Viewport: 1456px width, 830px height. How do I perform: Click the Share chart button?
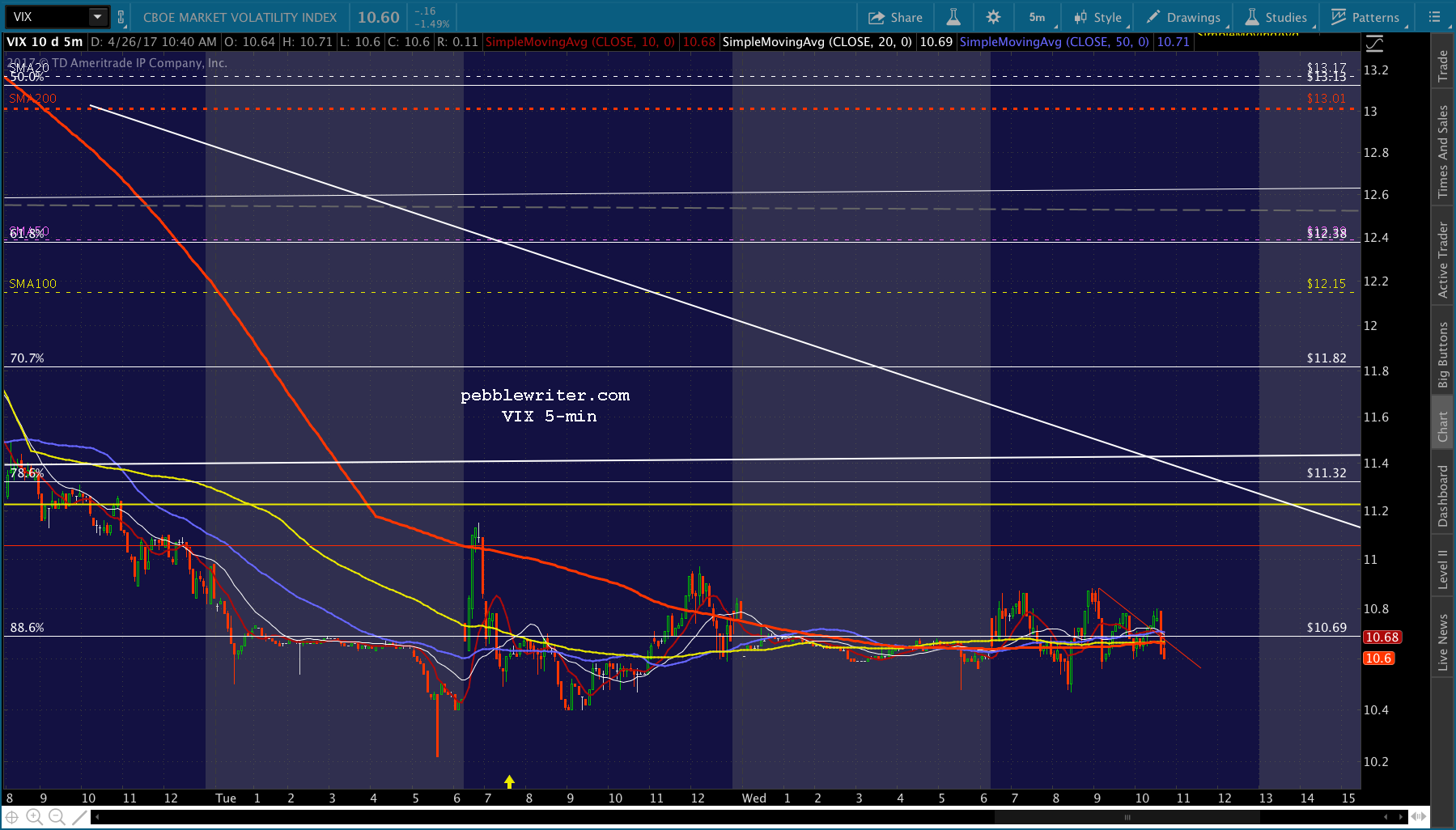(895, 17)
